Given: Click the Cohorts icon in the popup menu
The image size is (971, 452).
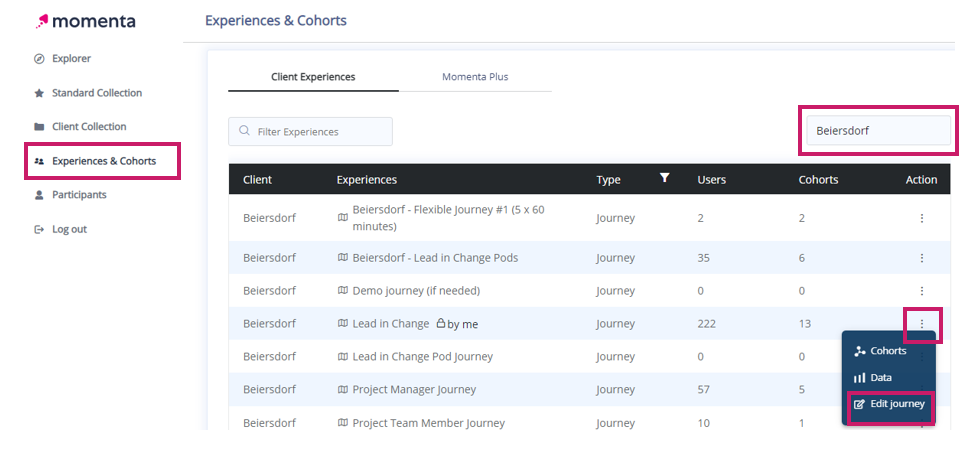Looking at the screenshot, I should [860, 351].
